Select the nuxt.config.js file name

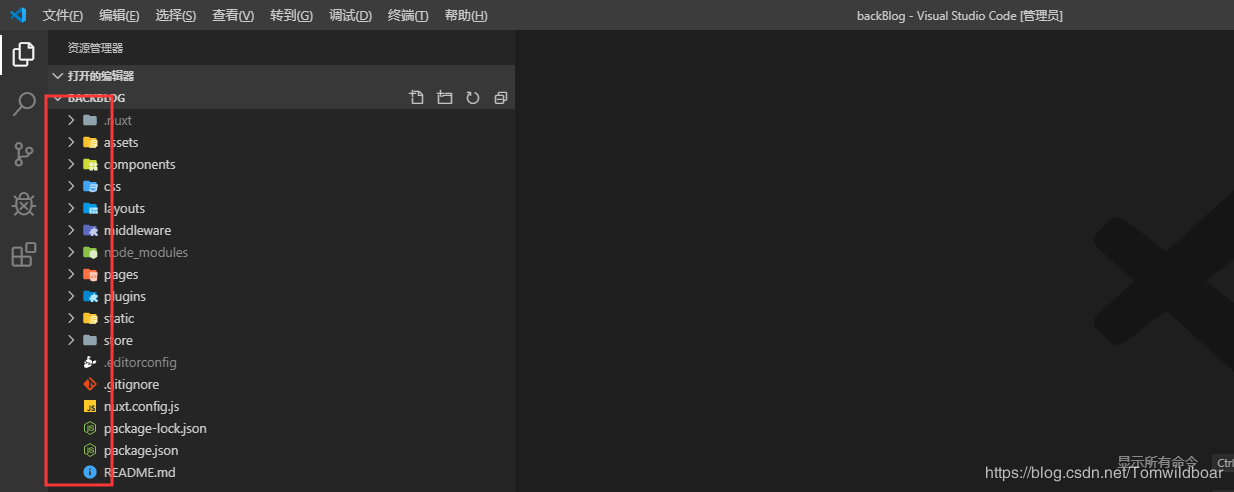[x=141, y=406]
